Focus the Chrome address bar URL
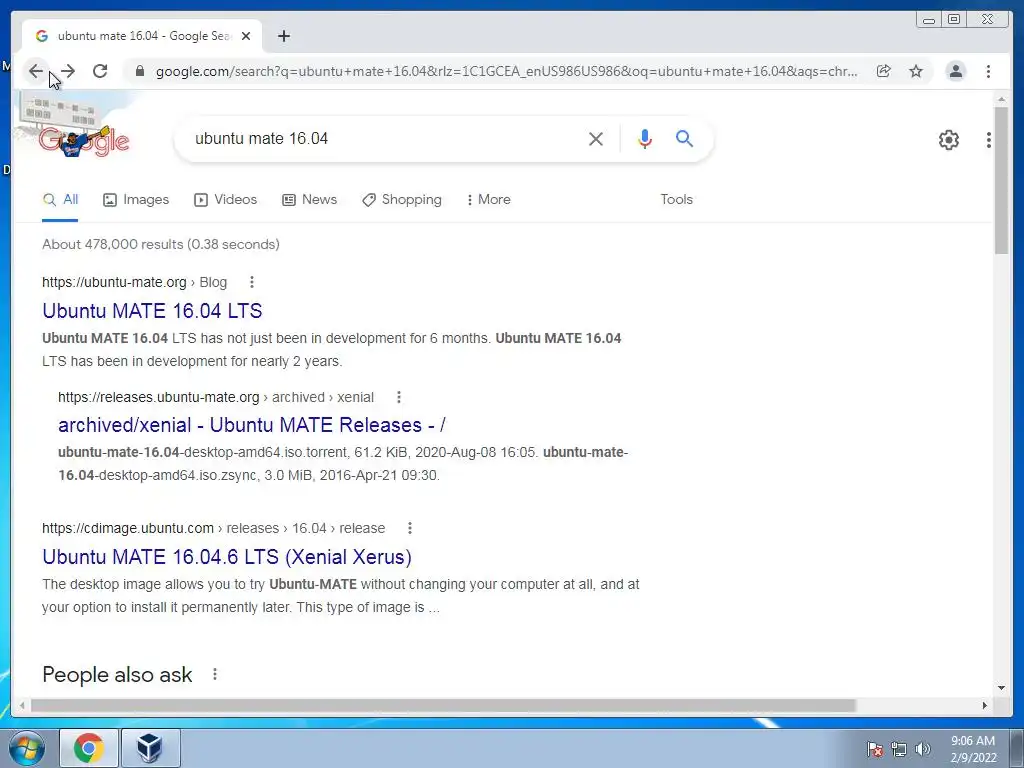The width and height of the screenshot is (1024, 768). [506, 71]
